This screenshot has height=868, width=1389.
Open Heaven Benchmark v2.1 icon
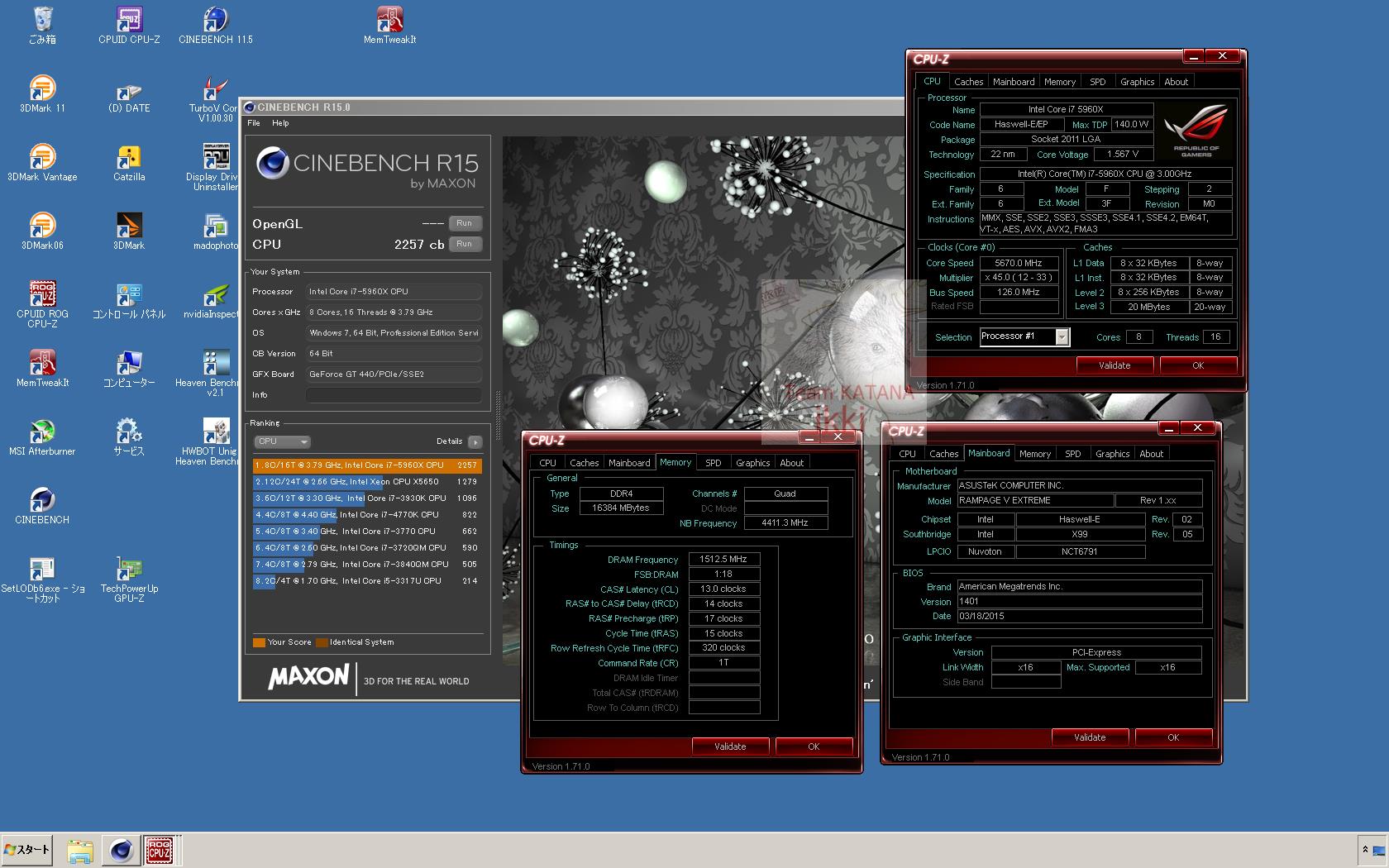tap(207, 373)
